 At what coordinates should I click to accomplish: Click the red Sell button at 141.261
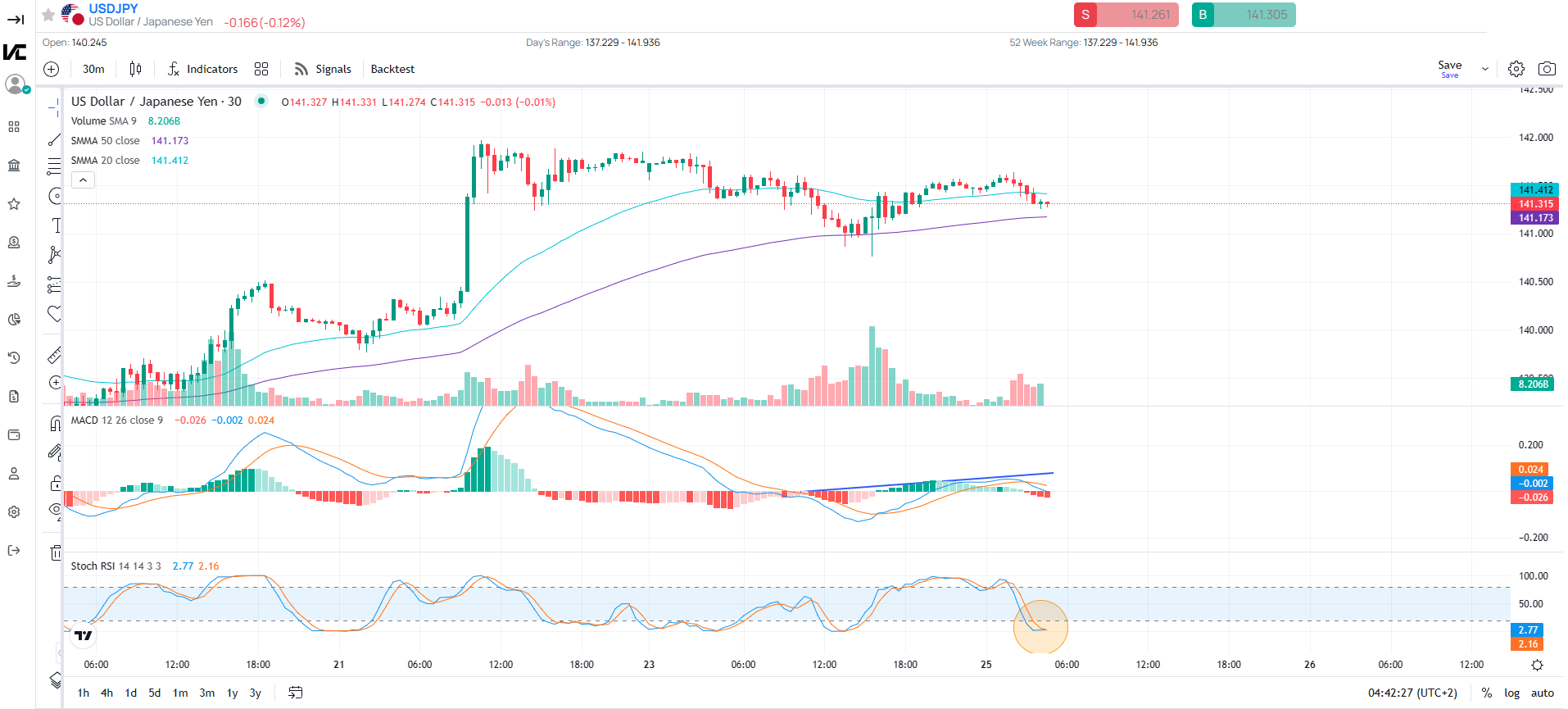1126,15
